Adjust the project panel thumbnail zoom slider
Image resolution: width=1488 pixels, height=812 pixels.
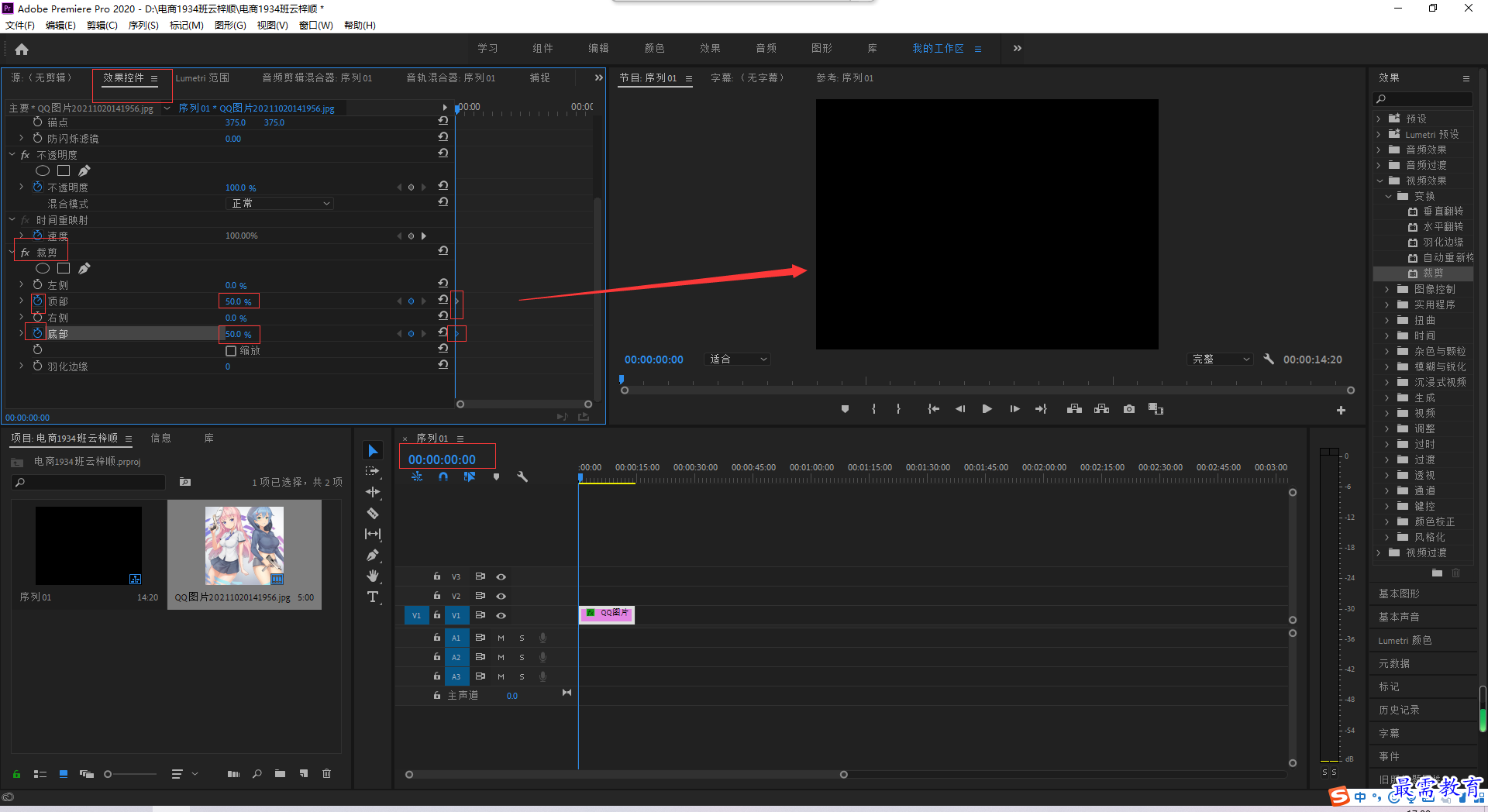[x=108, y=773]
